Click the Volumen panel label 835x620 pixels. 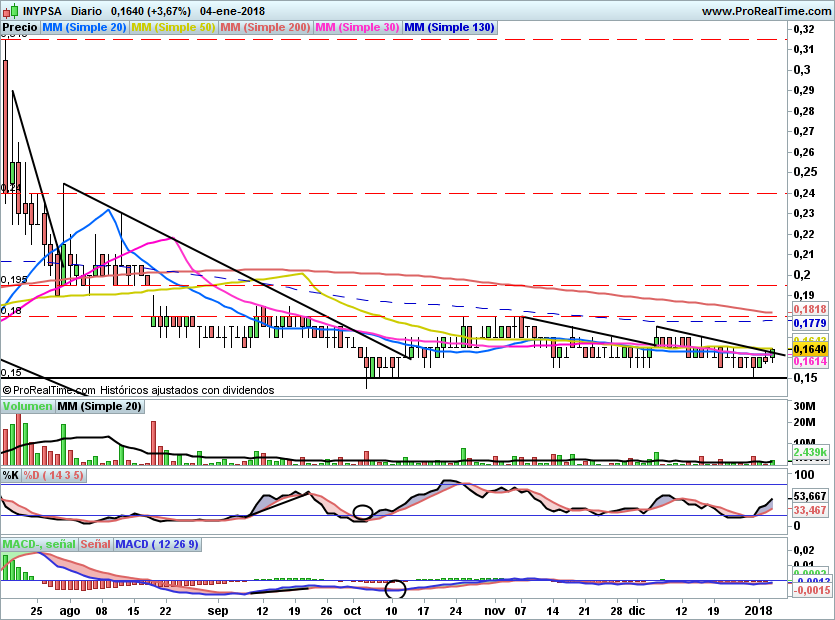pyautogui.click(x=28, y=406)
